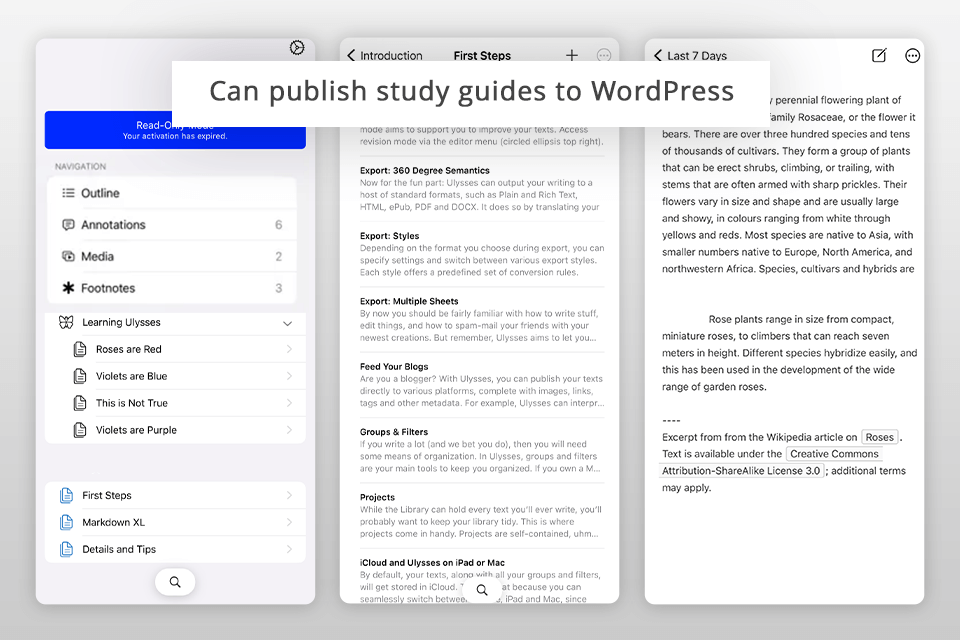This screenshot has width=960, height=640.
Task: Open the Groups & Filters sheet
Action: (x=482, y=450)
